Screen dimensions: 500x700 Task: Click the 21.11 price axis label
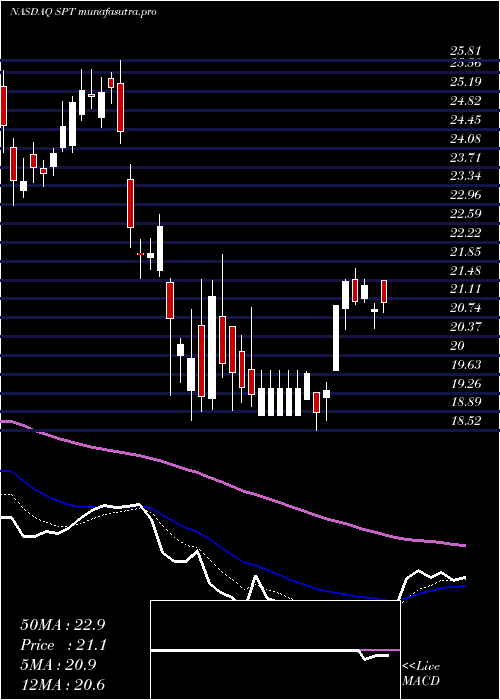tap(465, 289)
